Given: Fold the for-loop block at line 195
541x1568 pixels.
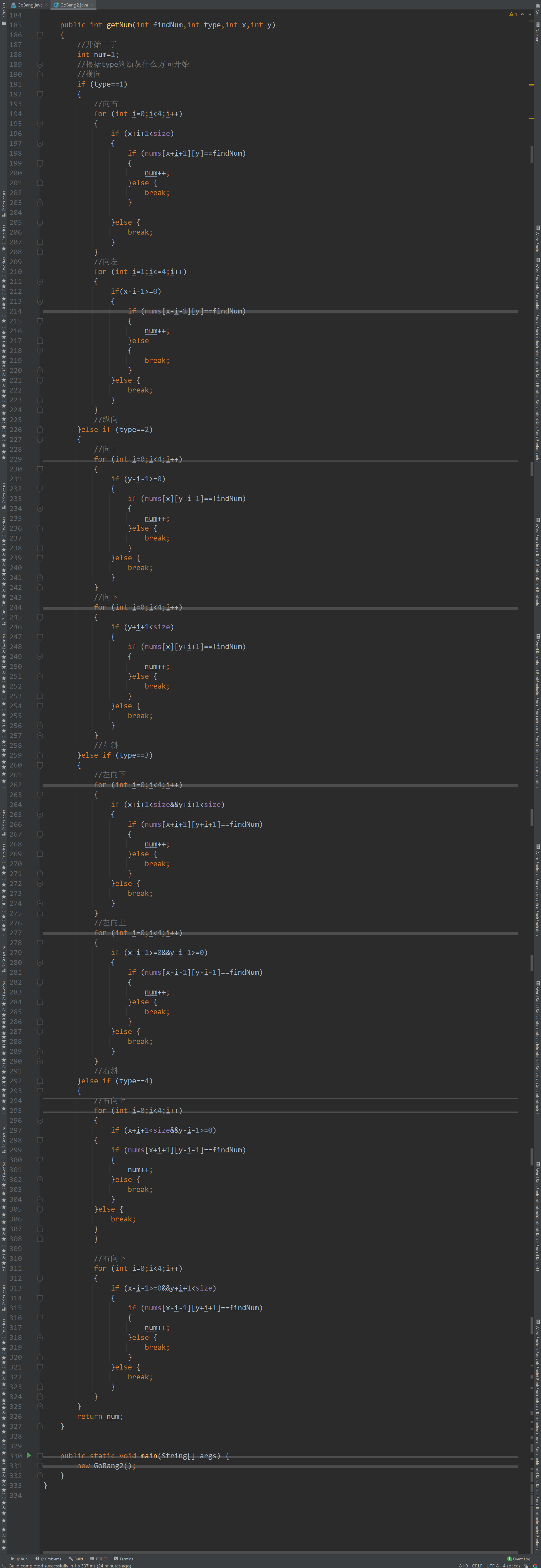Looking at the screenshot, I should tap(40, 124).
